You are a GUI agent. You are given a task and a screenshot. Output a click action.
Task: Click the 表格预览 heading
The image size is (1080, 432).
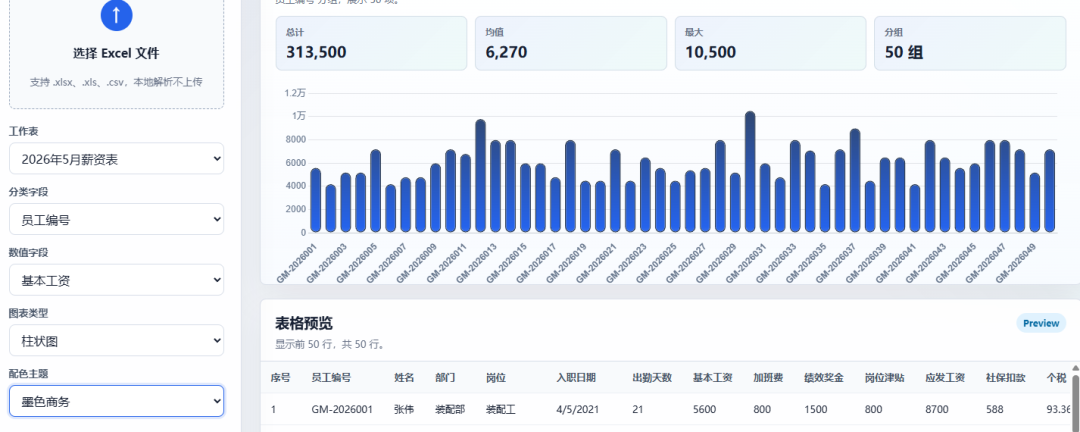tap(304, 324)
